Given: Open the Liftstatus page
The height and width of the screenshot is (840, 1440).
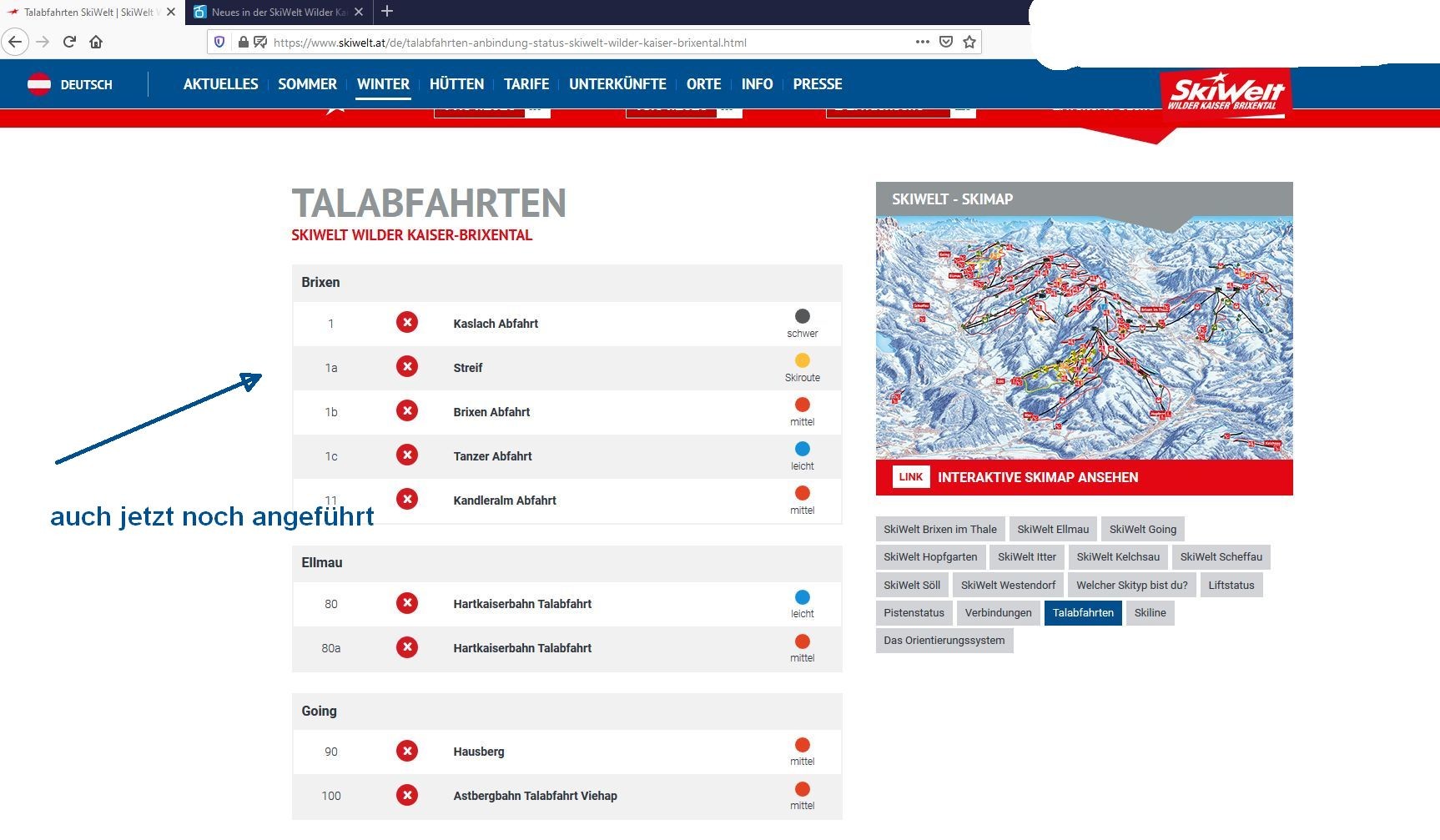Looking at the screenshot, I should pos(1231,585).
